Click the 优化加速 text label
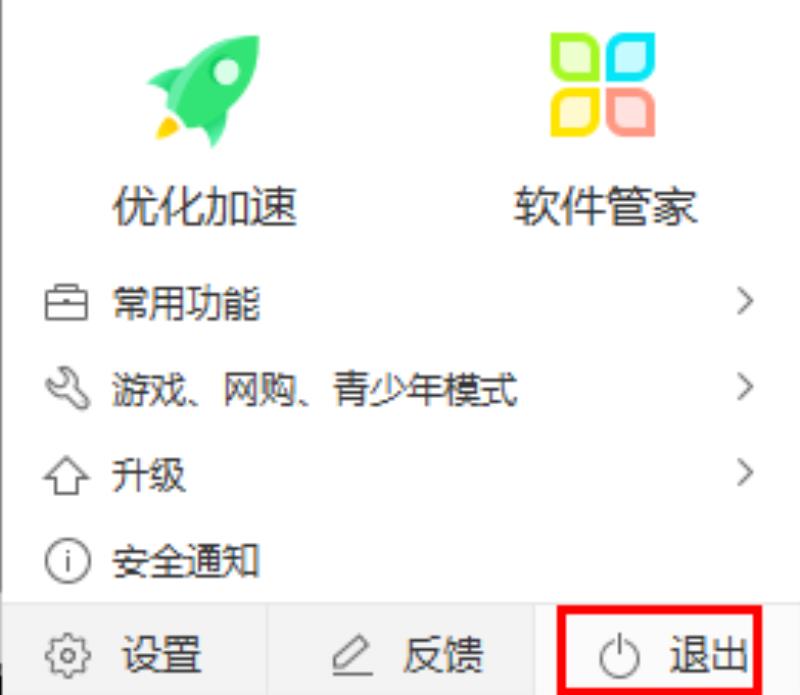Viewport: 800px width, 695px height. click(205, 207)
